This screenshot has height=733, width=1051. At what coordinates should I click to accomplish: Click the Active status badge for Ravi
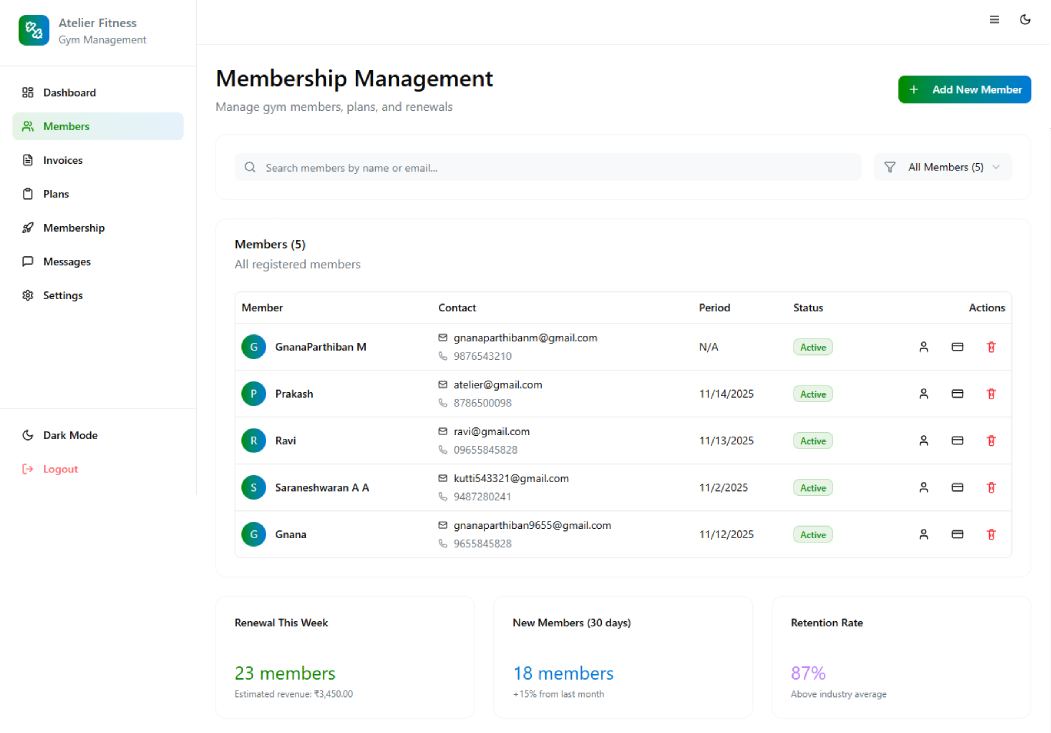(x=813, y=441)
